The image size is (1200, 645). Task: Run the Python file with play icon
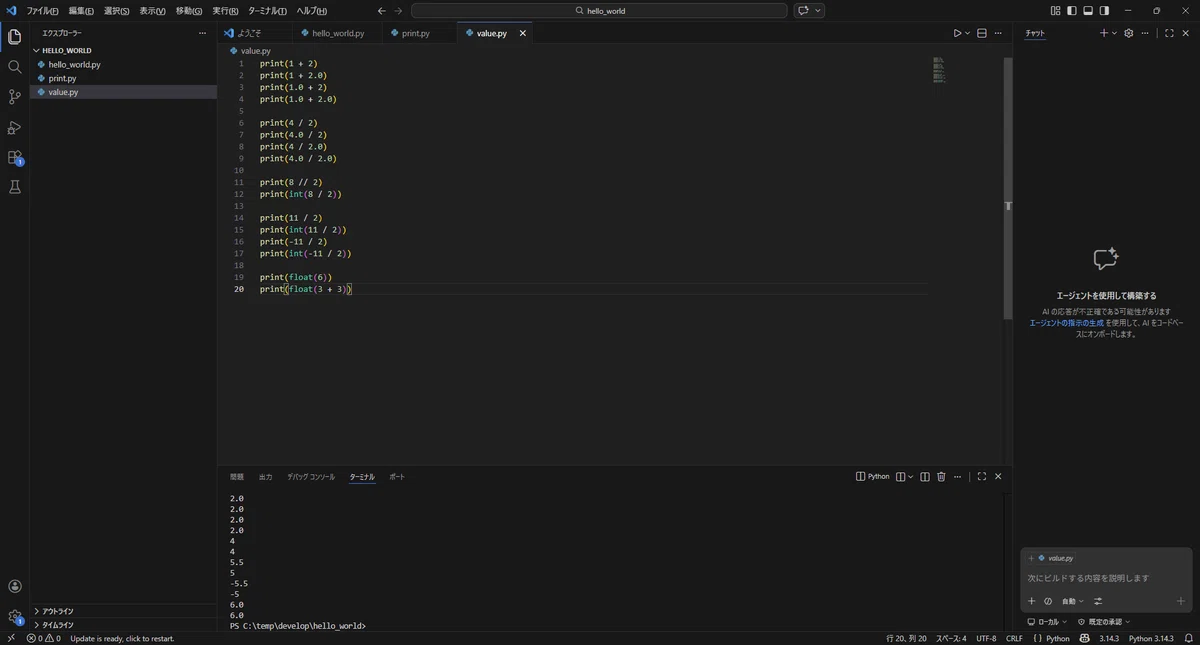coord(957,33)
